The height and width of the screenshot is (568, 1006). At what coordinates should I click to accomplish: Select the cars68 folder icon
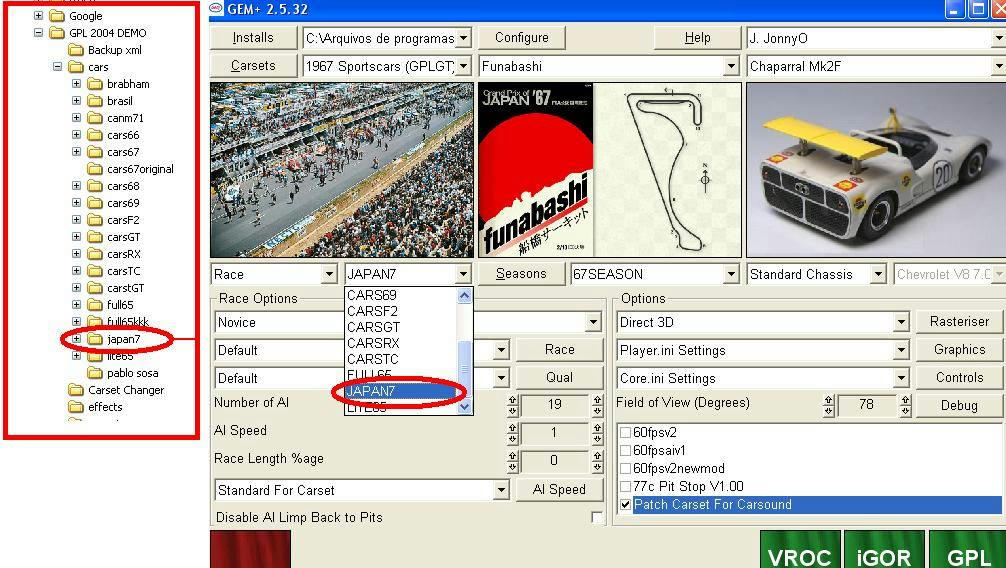click(x=96, y=185)
